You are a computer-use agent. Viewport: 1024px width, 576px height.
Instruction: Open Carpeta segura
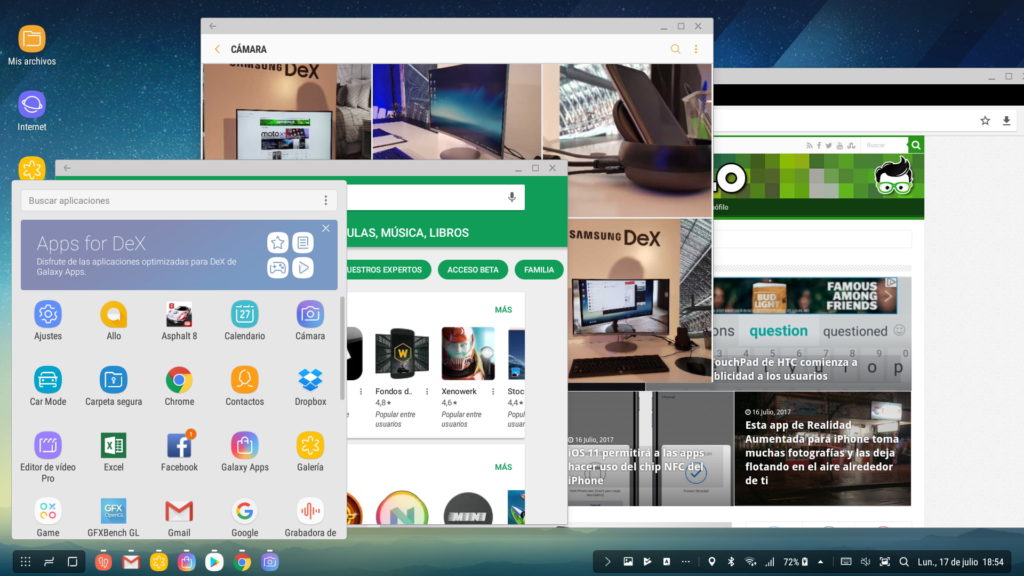tap(114, 379)
